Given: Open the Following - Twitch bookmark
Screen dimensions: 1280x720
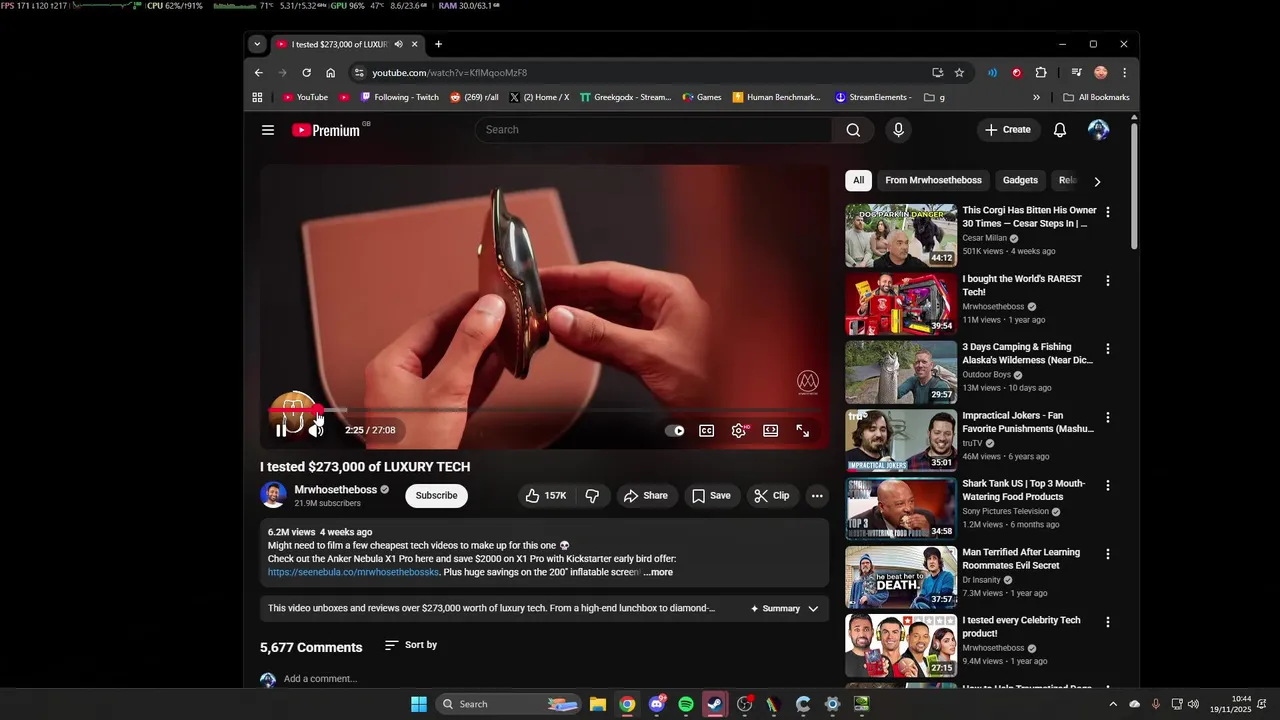Looking at the screenshot, I should [399, 98].
